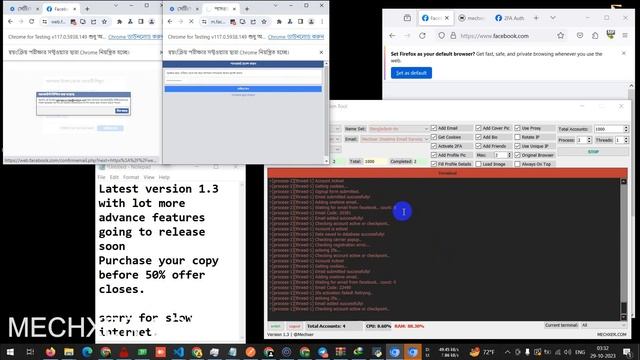
Task: Open profile avatar in left Chrome window
Action: tap(151, 22)
